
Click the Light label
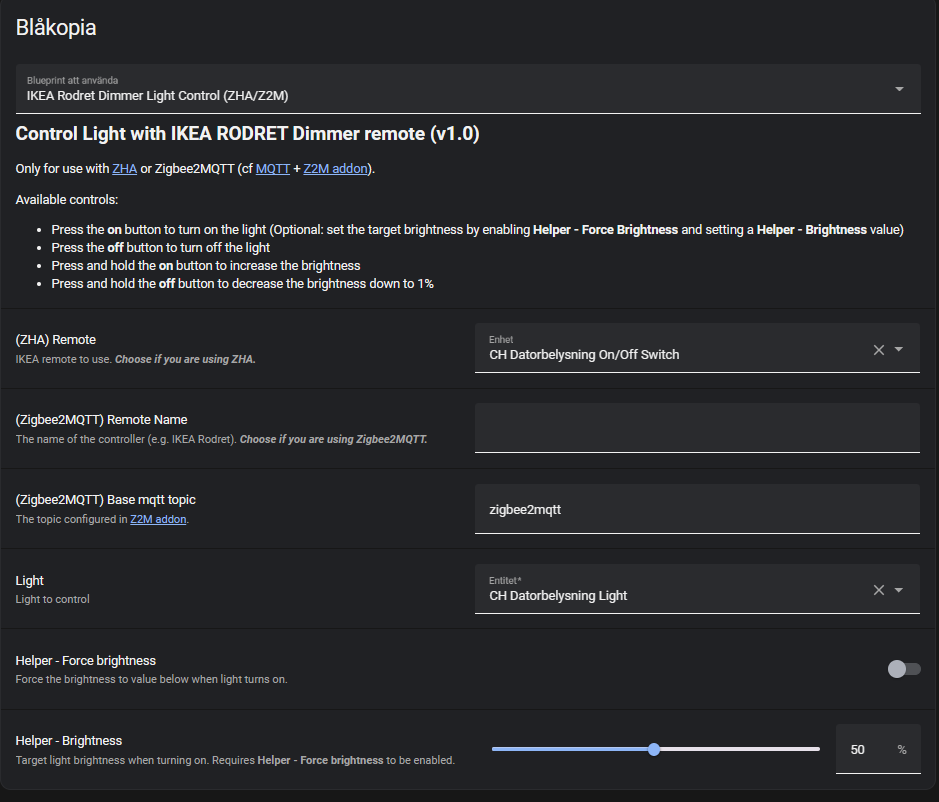pos(29,580)
